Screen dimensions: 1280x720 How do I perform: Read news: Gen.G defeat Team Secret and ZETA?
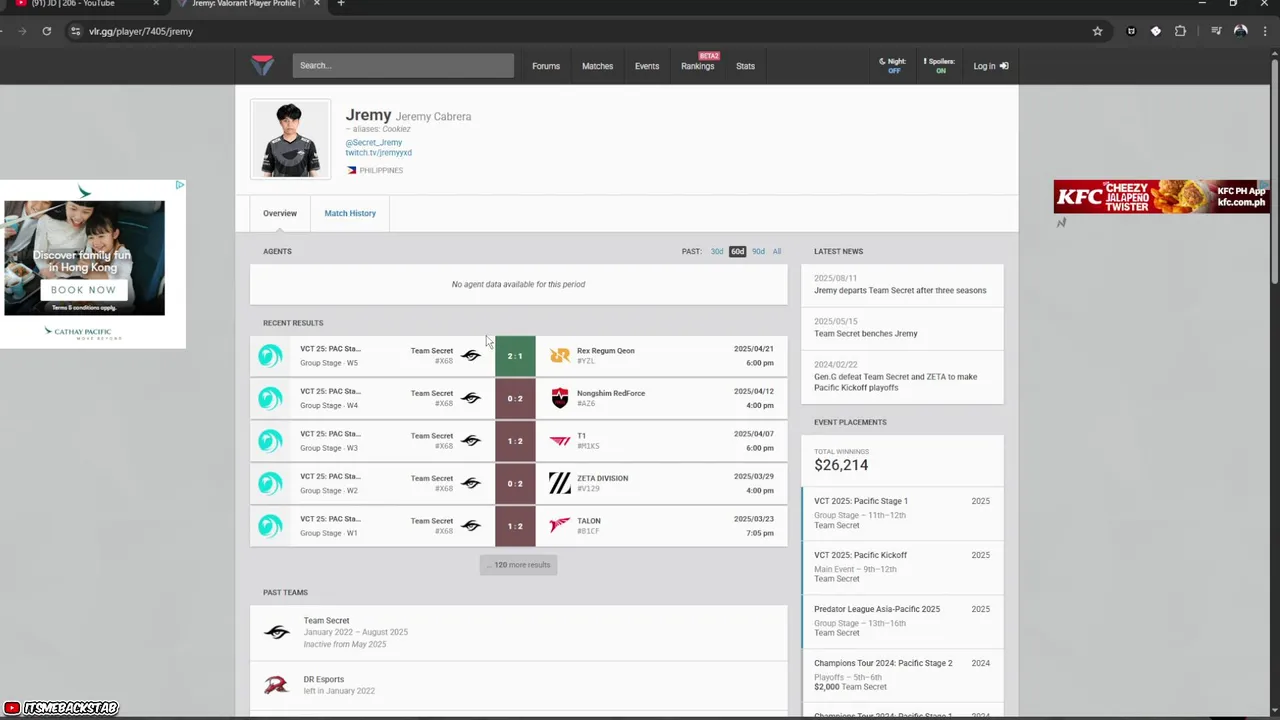[902, 377]
